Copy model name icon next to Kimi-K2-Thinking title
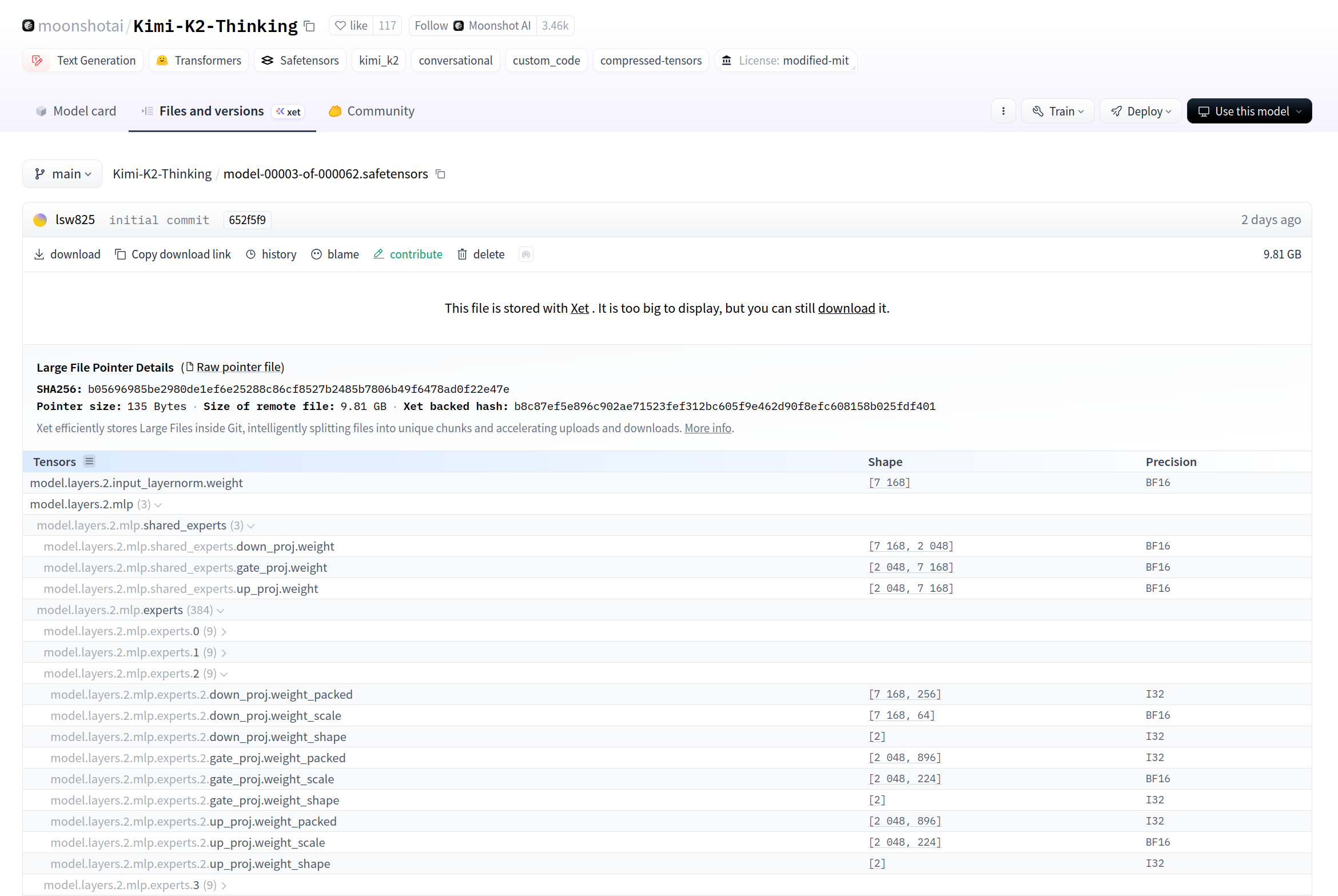This screenshot has width=1338, height=896. click(x=309, y=26)
